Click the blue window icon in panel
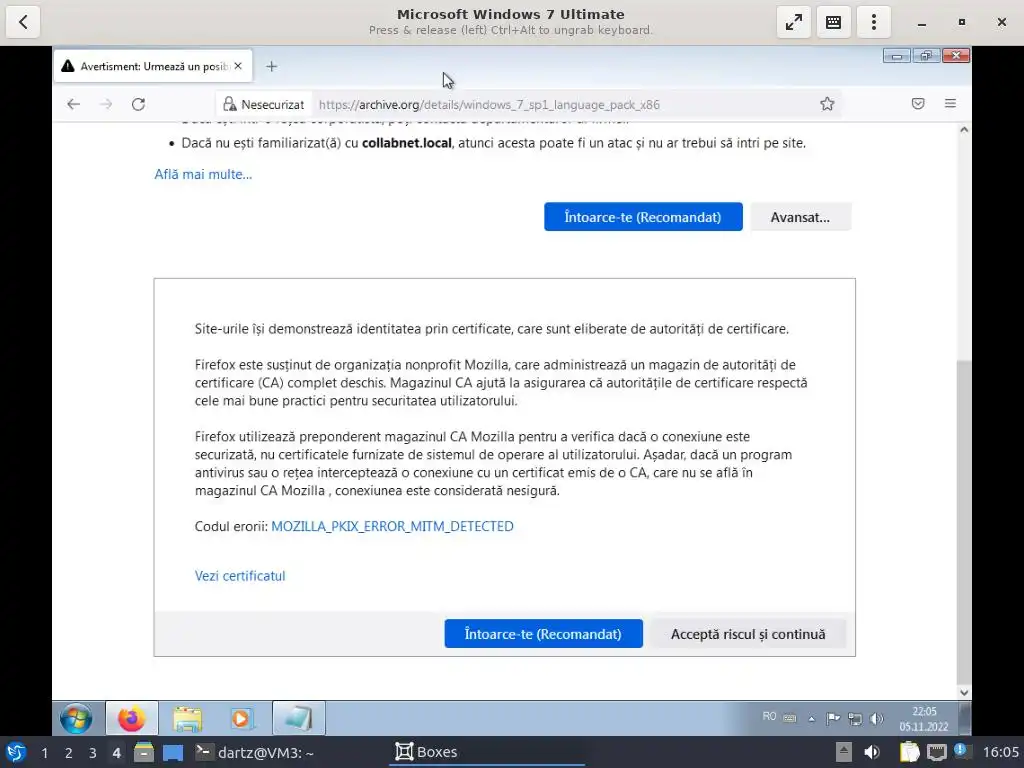 (173, 752)
